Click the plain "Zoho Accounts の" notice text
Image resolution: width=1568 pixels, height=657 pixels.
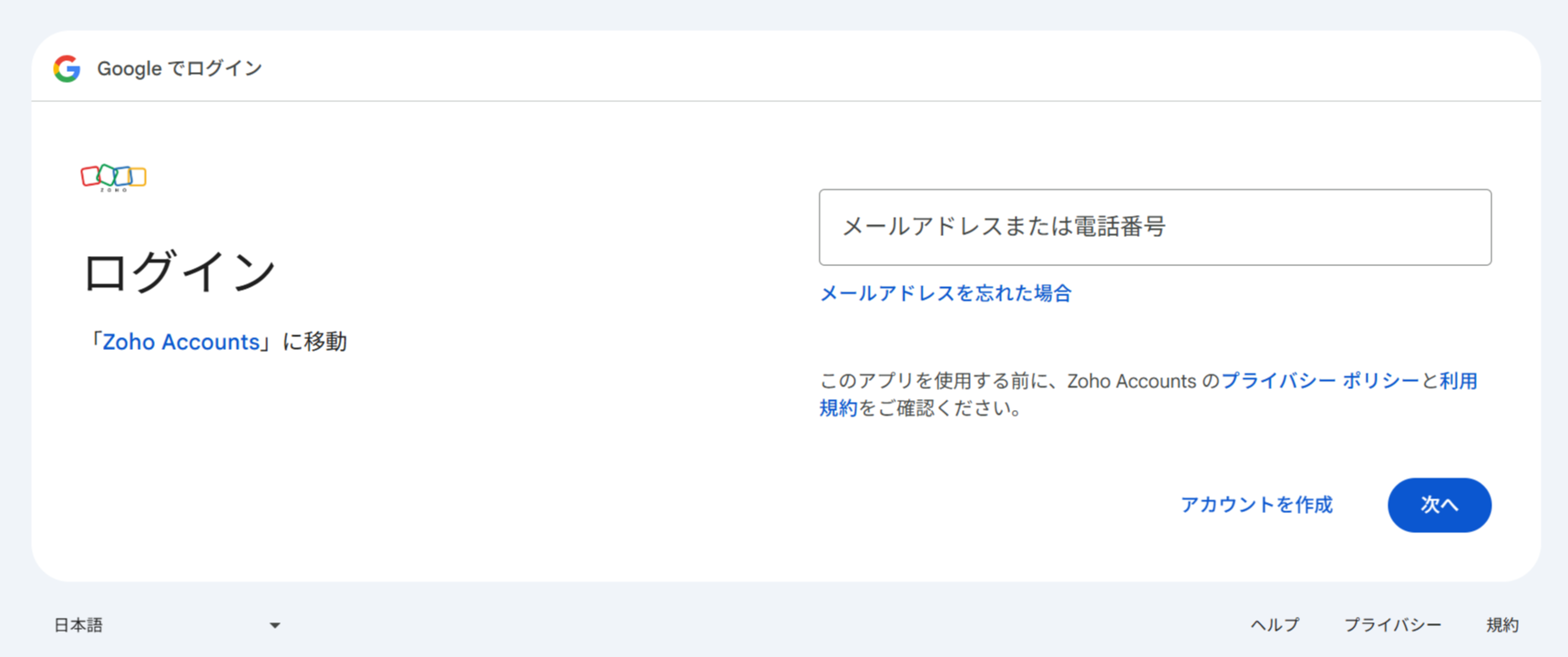pyautogui.click(x=1143, y=381)
